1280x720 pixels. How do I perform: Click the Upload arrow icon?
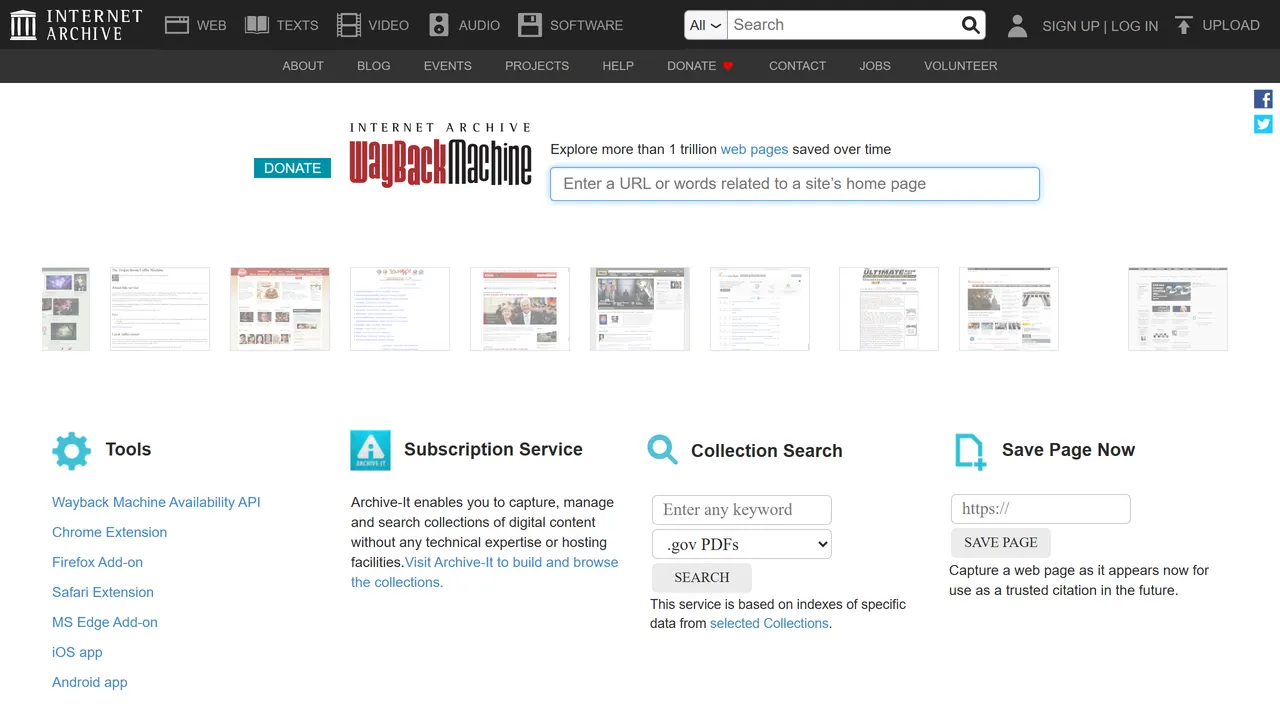tap(1184, 25)
